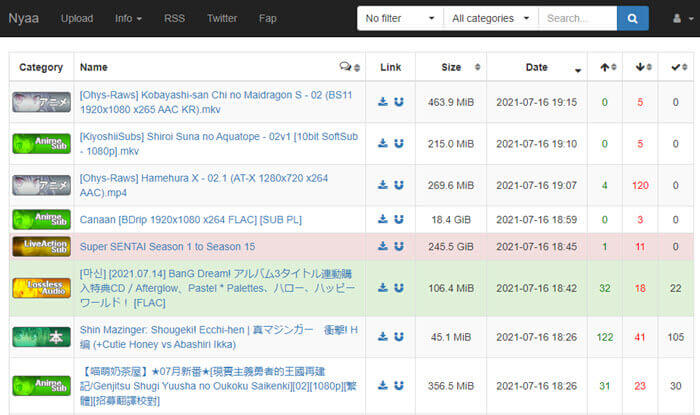Open magnet link for Shiroi Suna no Aquatope
700x415 pixels.
tap(399, 143)
